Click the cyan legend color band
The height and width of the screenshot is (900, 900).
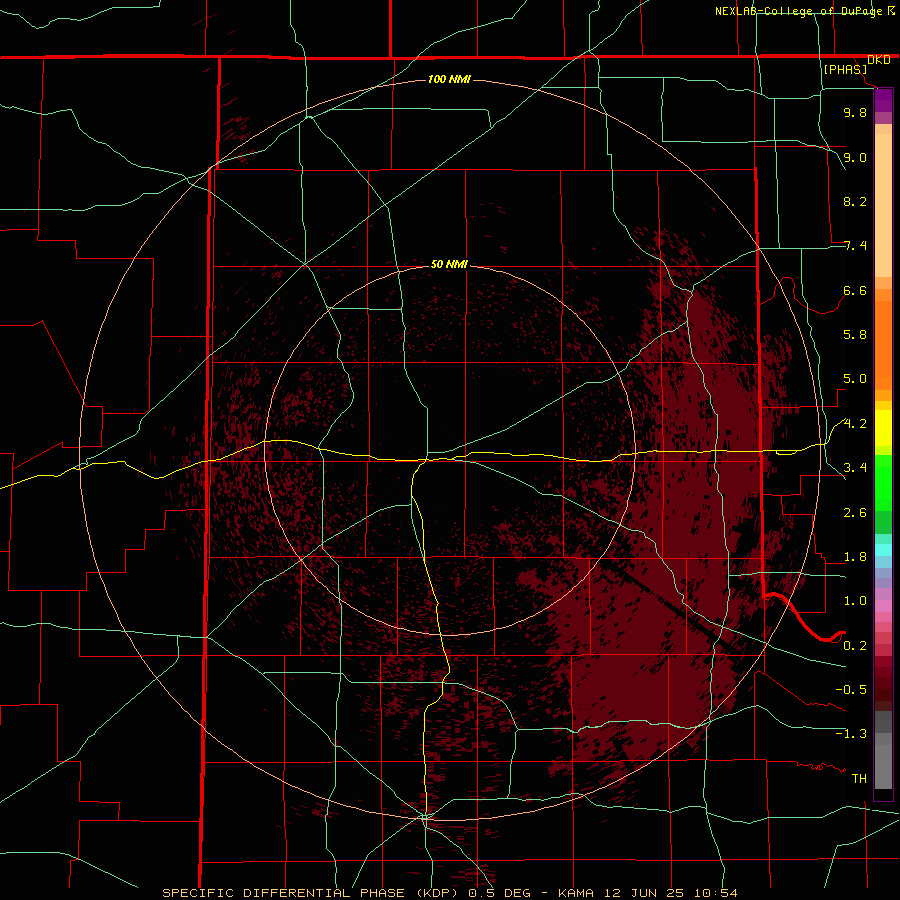point(883,550)
